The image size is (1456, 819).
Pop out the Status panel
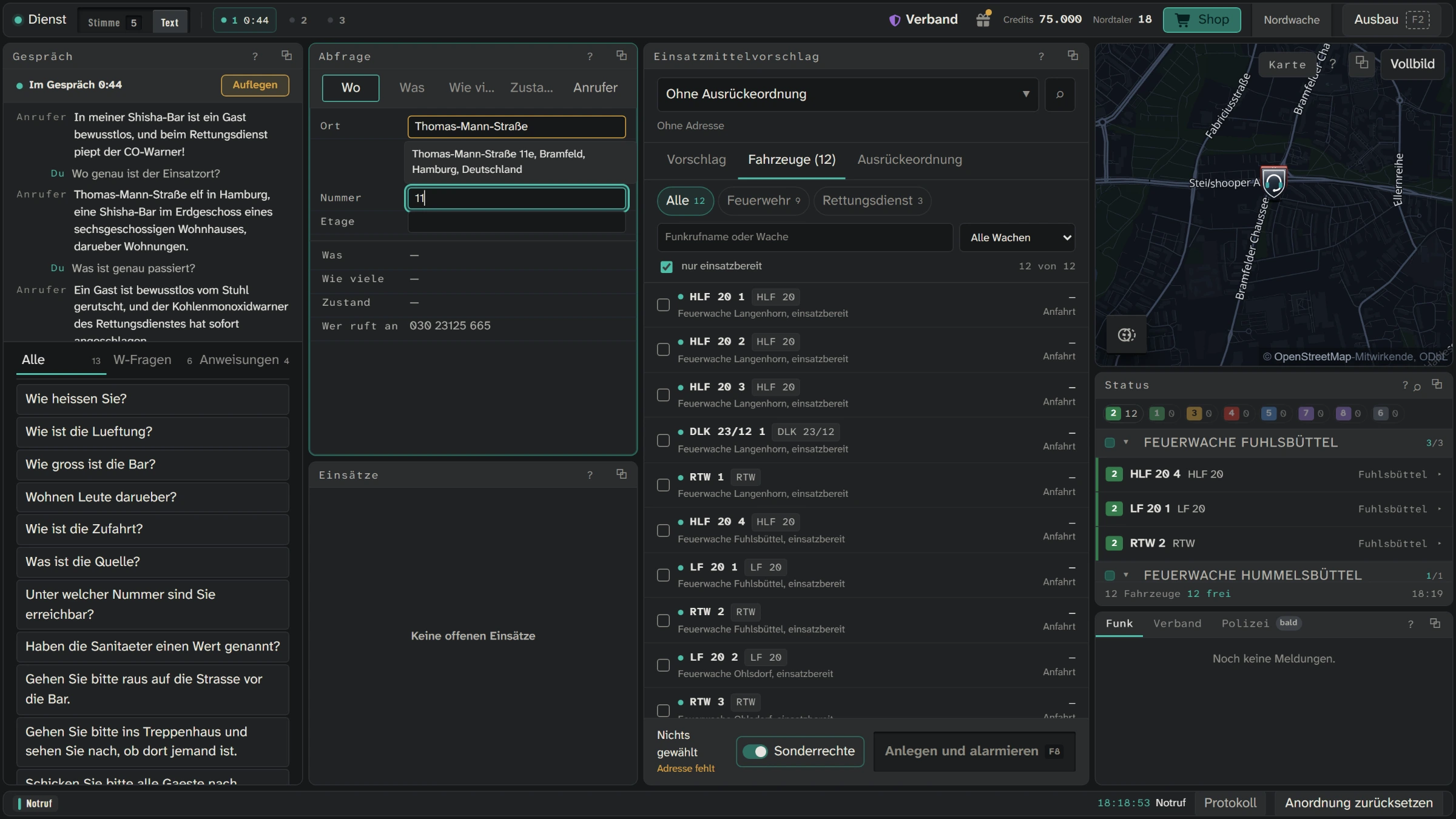point(1437,384)
